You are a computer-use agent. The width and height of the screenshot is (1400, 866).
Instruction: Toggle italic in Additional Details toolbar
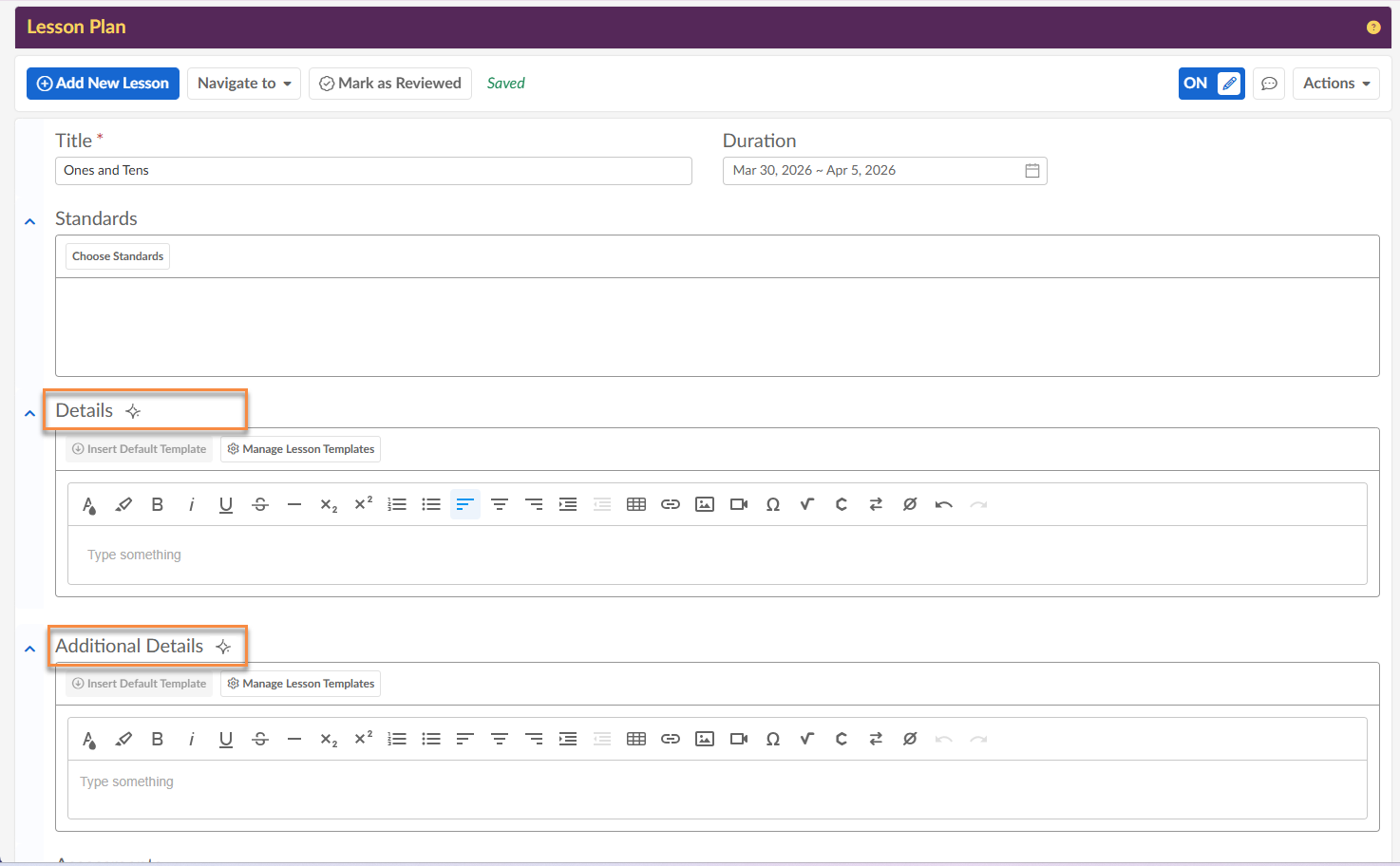tap(192, 739)
